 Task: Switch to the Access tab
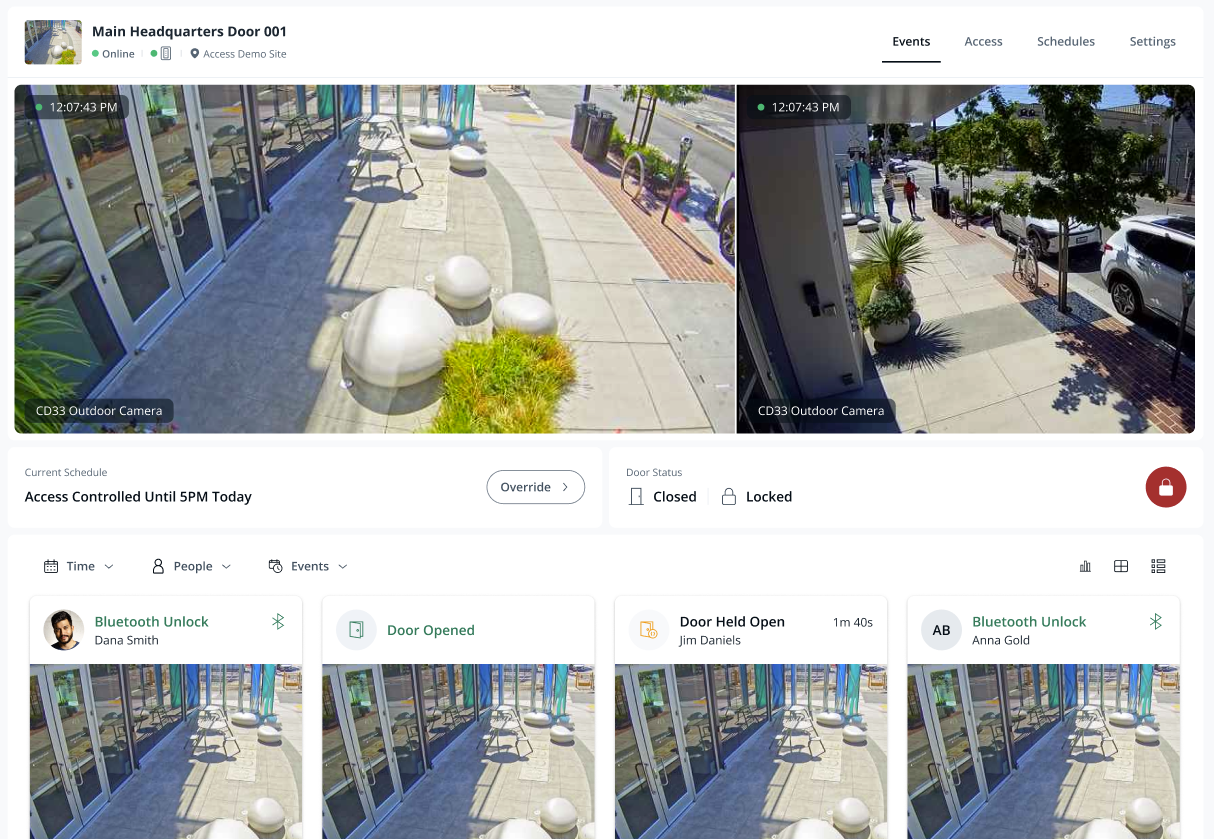coord(983,42)
